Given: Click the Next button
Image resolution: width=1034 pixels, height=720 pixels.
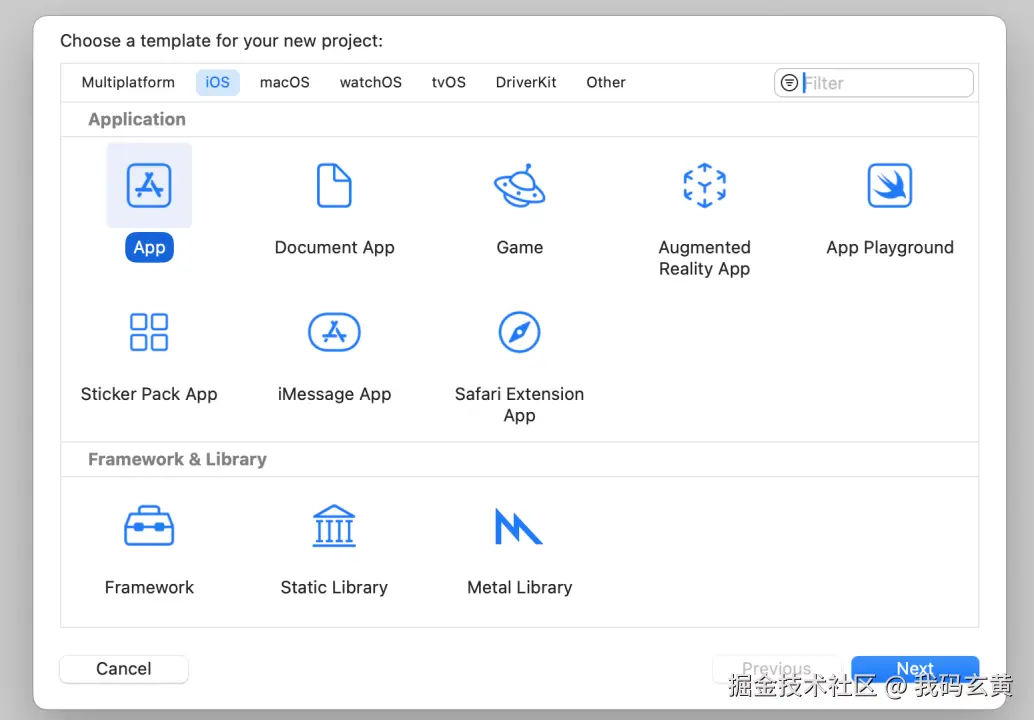Looking at the screenshot, I should [915, 669].
